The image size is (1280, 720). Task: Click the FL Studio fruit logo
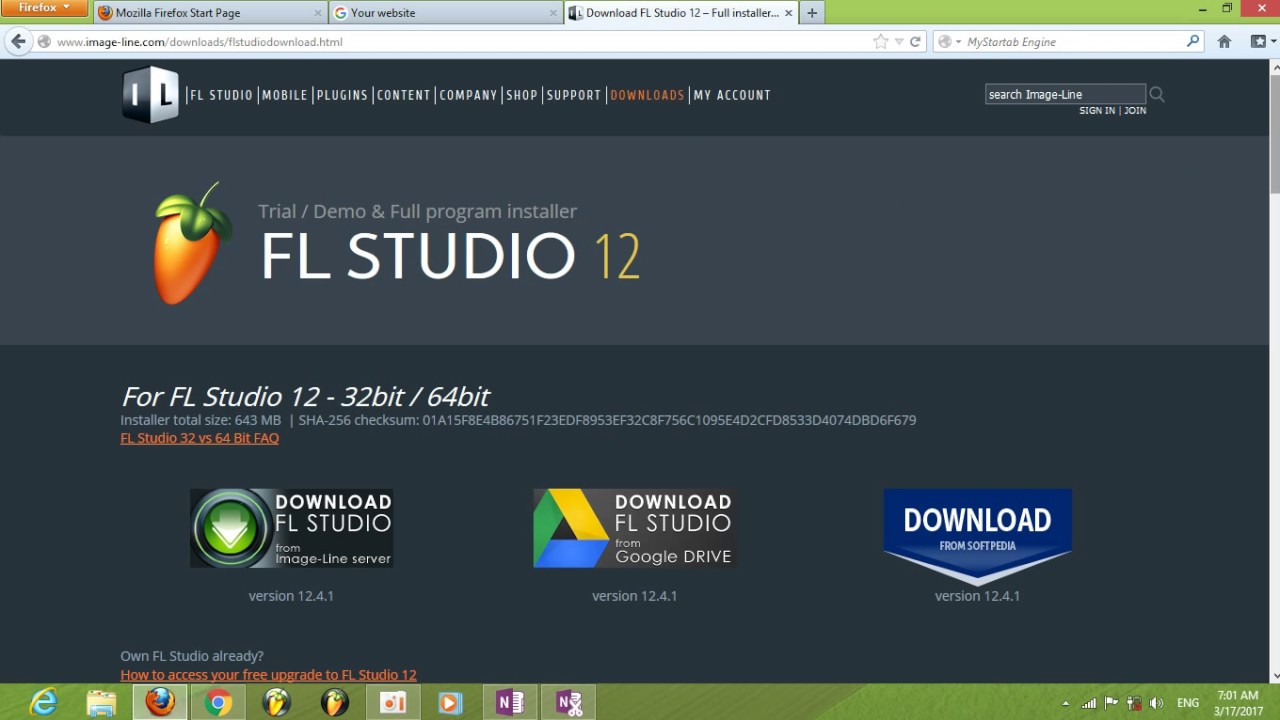click(x=193, y=243)
